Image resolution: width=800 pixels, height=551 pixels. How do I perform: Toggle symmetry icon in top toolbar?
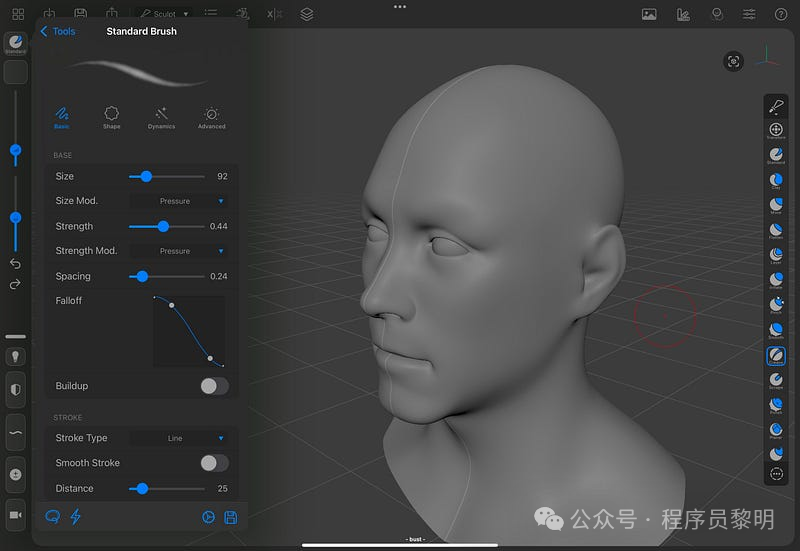pyautogui.click(x=274, y=14)
